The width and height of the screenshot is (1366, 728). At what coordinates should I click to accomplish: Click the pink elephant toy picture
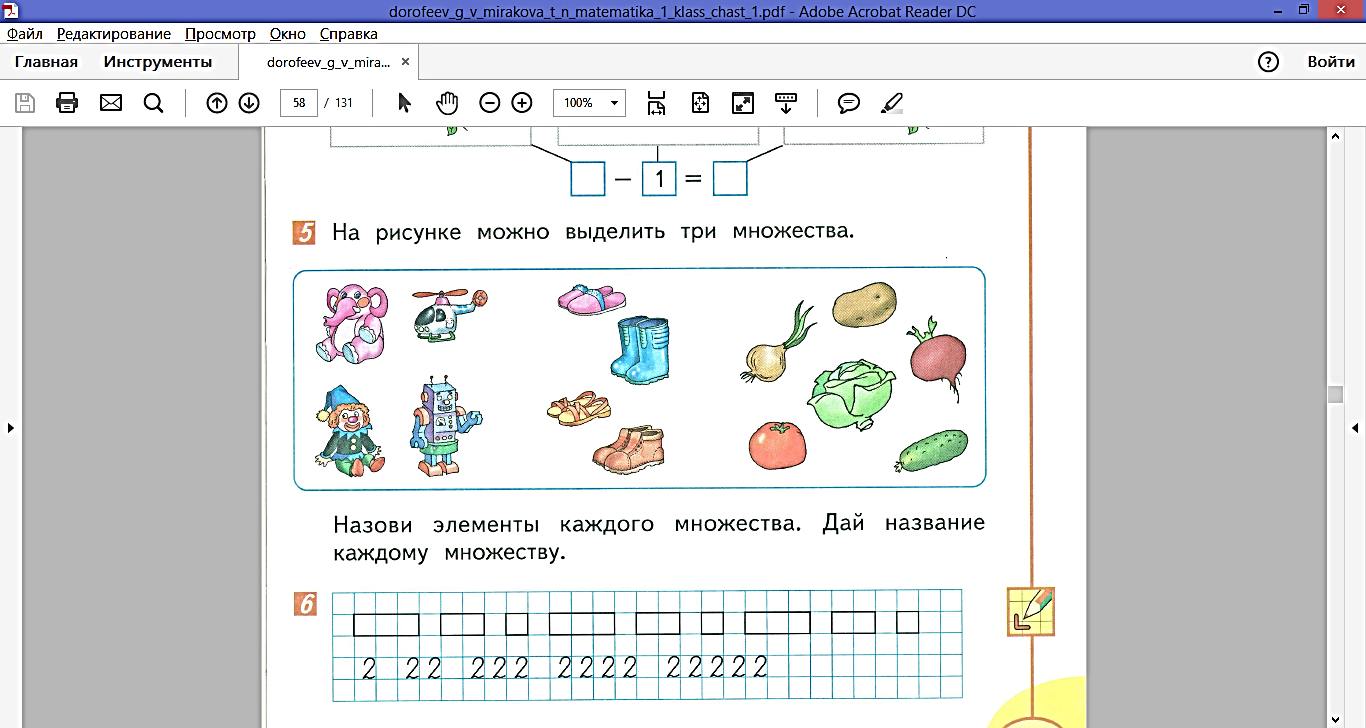coord(350,323)
